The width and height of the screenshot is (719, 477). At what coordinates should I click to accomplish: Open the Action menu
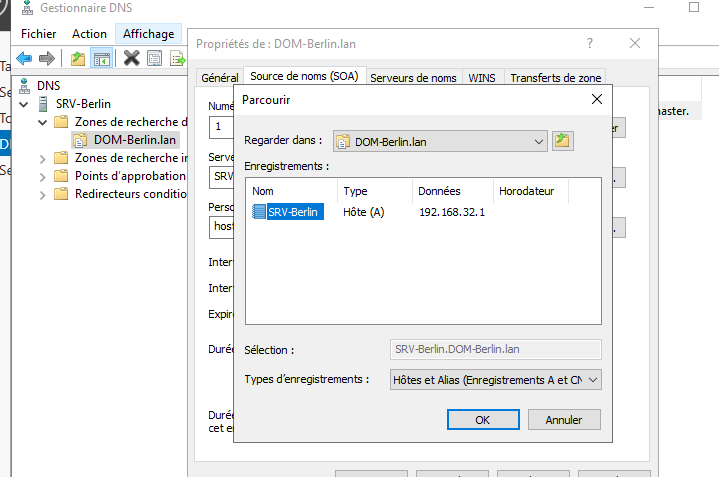click(89, 34)
